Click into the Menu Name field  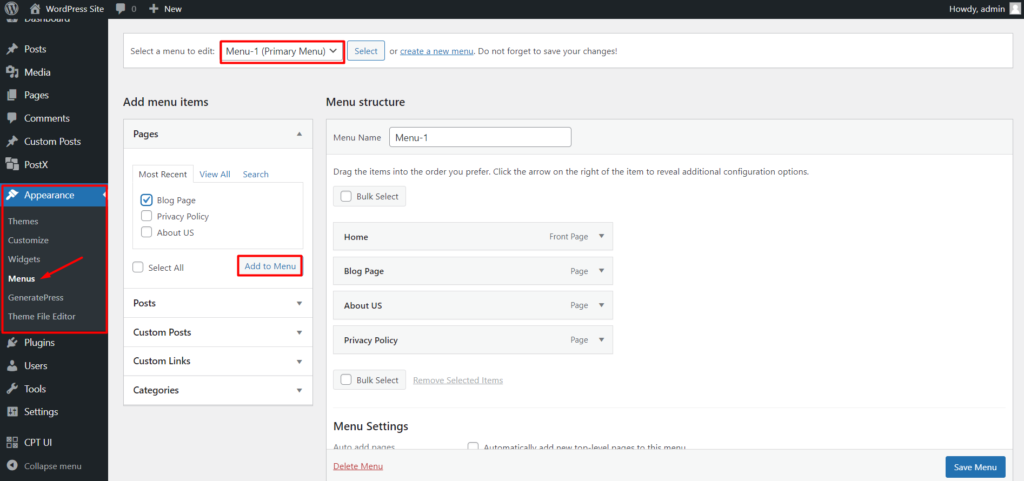click(480, 137)
